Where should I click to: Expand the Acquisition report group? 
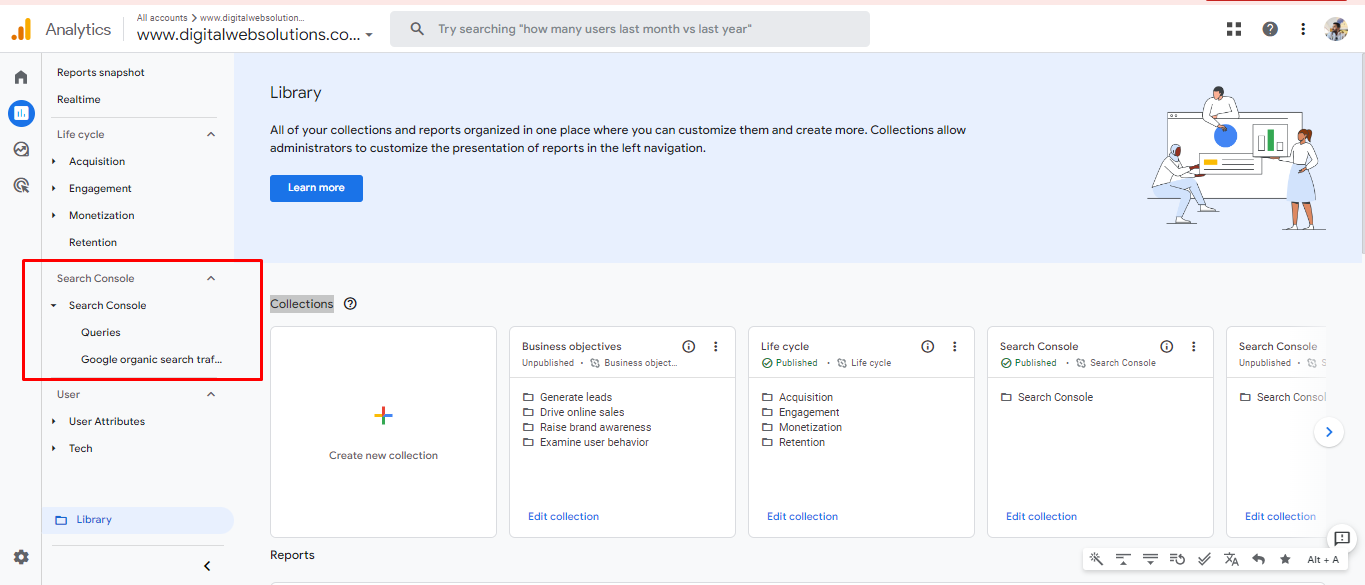tap(54, 161)
